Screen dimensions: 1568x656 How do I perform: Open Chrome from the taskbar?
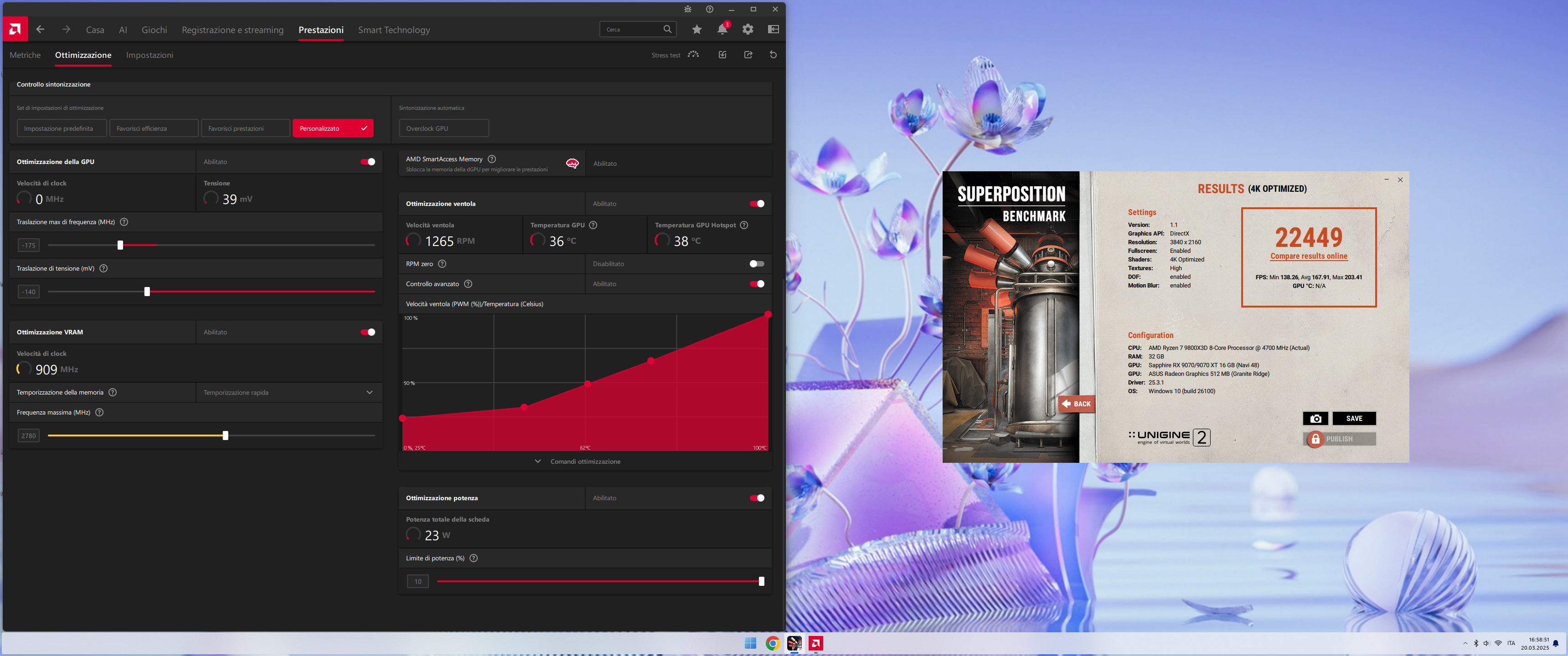pyautogui.click(x=773, y=644)
